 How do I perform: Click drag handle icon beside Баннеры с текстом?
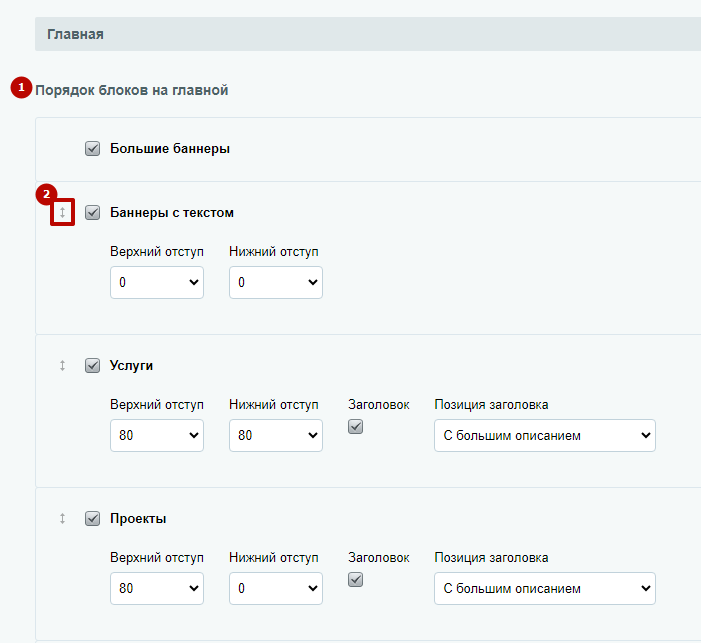(x=62, y=212)
